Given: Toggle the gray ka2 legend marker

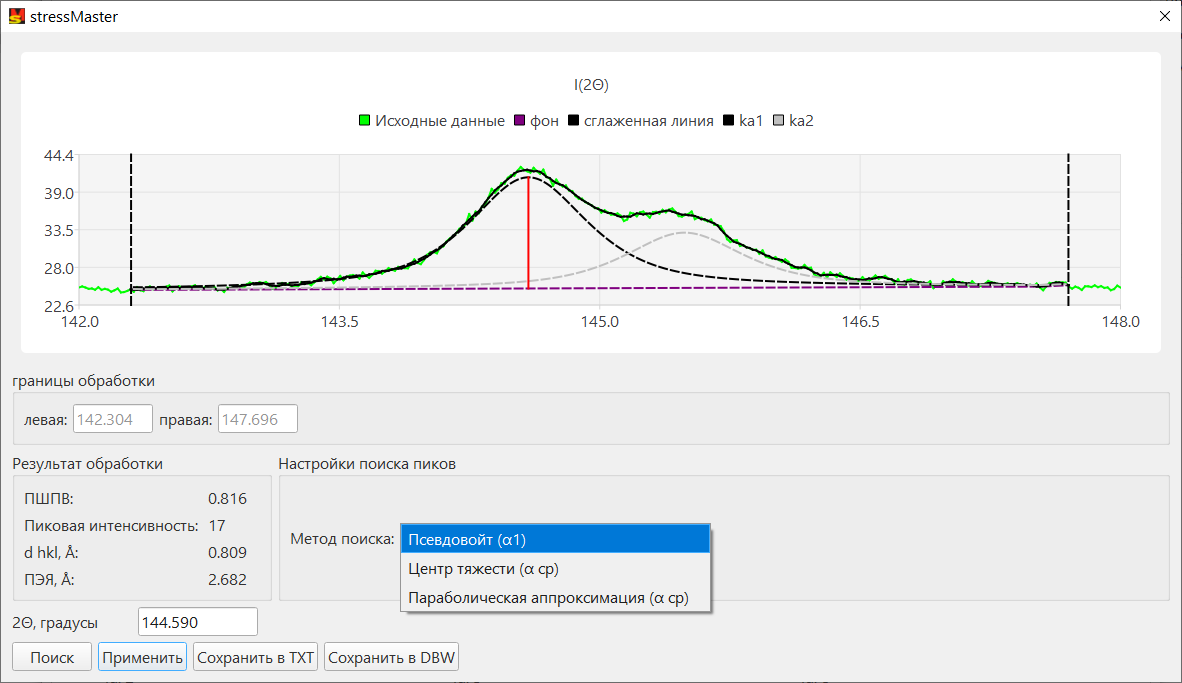Looking at the screenshot, I should 779,121.
